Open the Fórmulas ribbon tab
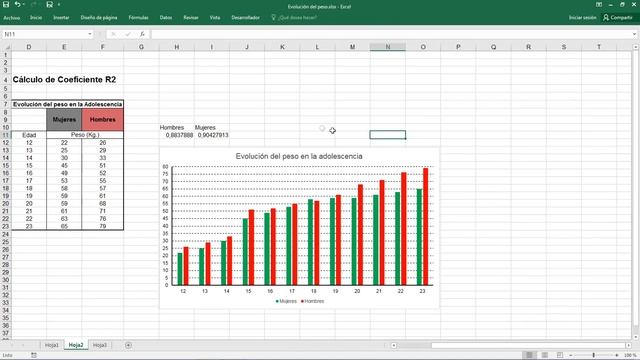This screenshot has width=640, height=360. pos(138,18)
